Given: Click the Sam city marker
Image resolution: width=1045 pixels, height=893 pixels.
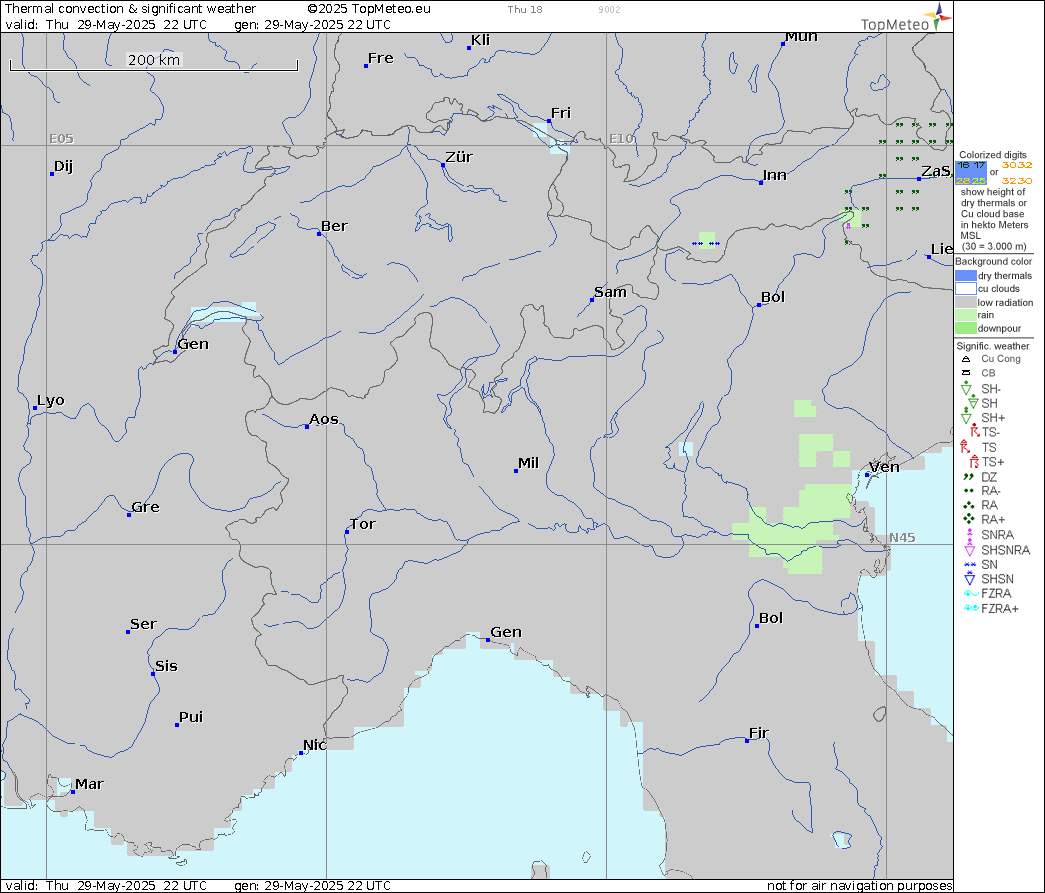Looking at the screenshot, I should coord(592,299).
